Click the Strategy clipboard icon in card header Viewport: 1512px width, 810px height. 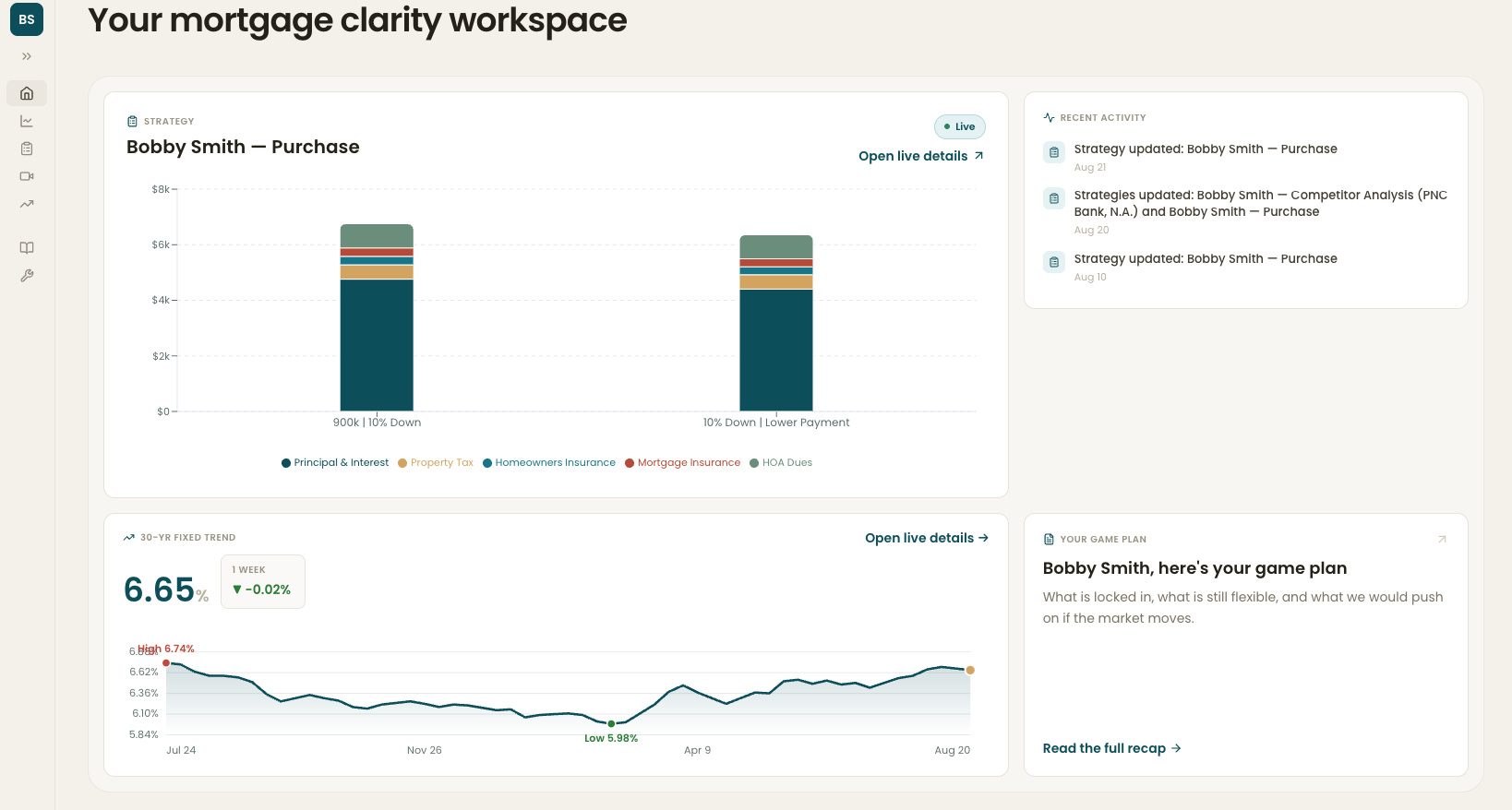pyautogui.click(x=132, y=121)
